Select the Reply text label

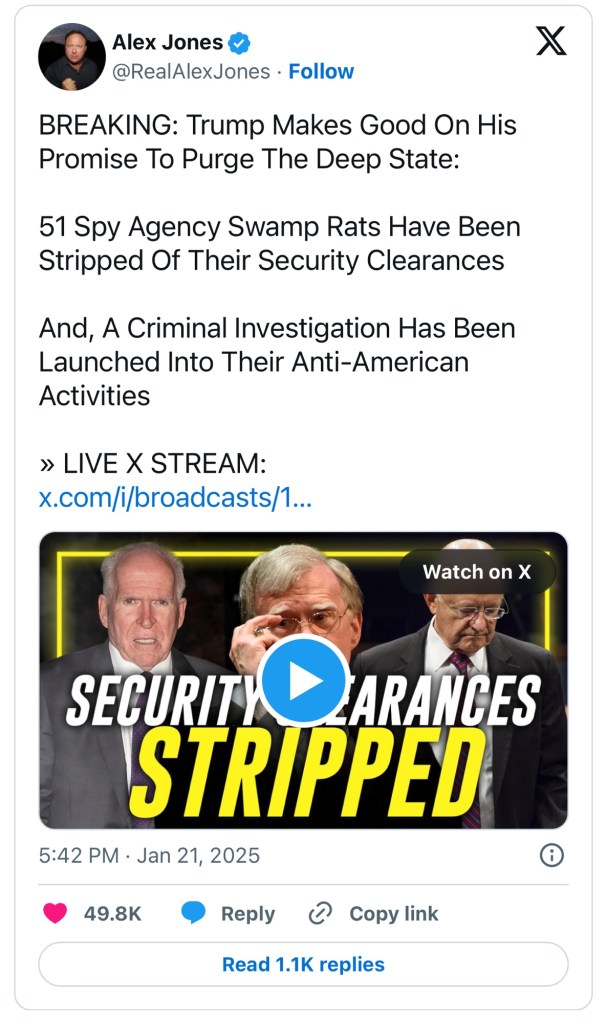(247, 913)
